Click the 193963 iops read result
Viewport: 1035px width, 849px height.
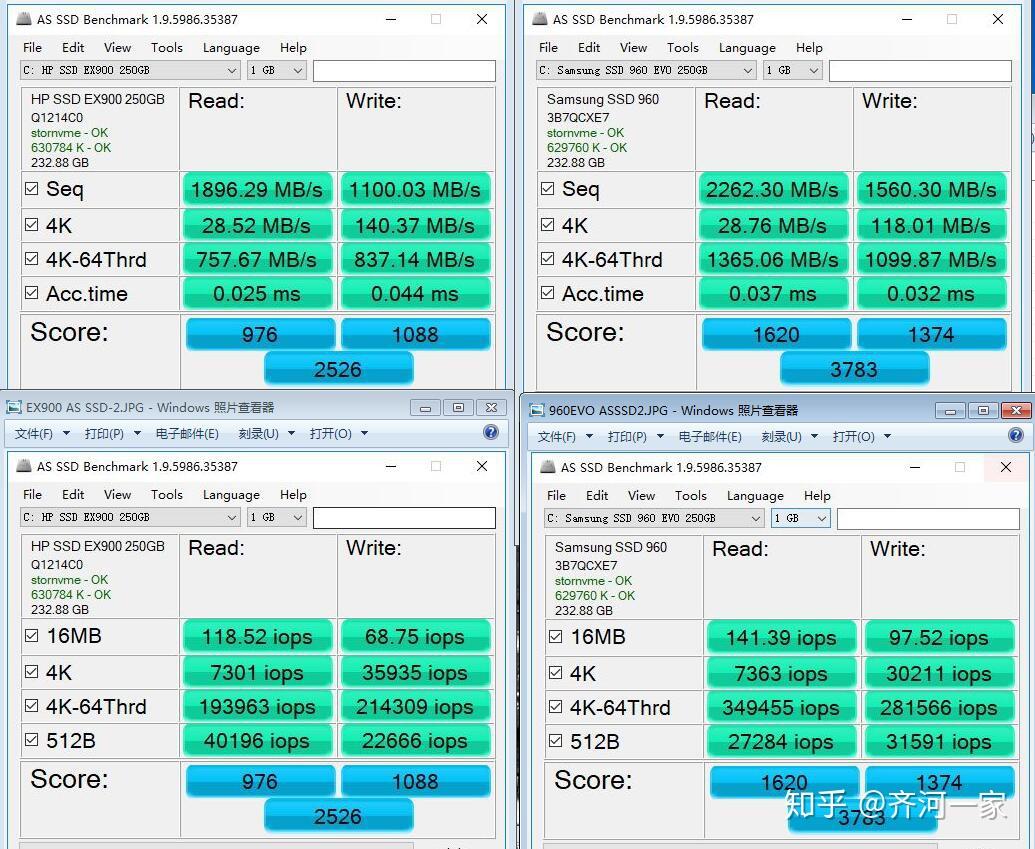(257, 706)
